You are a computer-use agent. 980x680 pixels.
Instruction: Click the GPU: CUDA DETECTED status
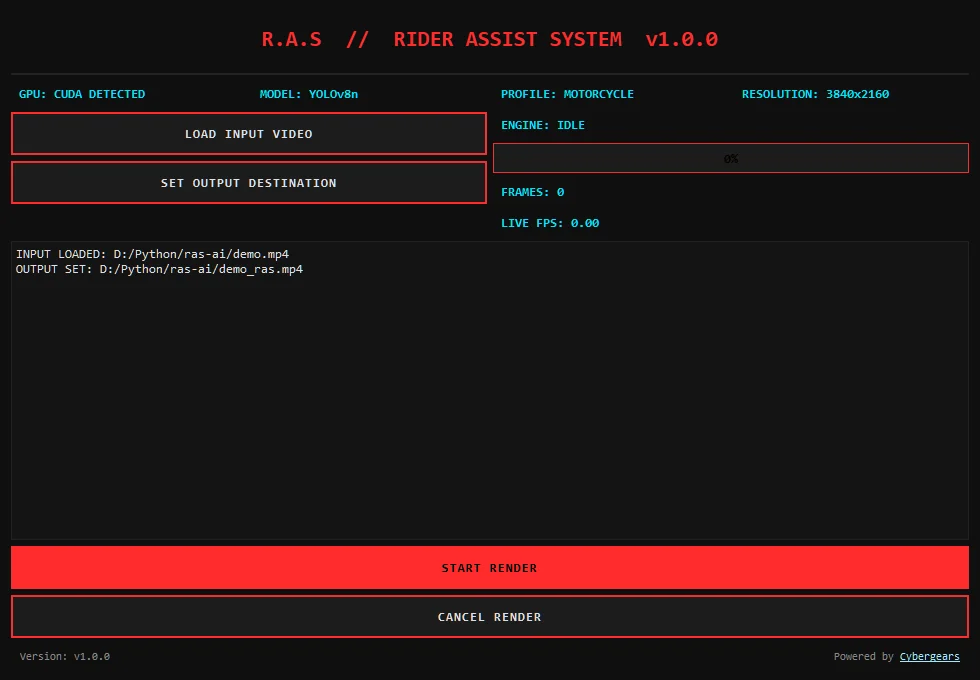coord(82,94)
